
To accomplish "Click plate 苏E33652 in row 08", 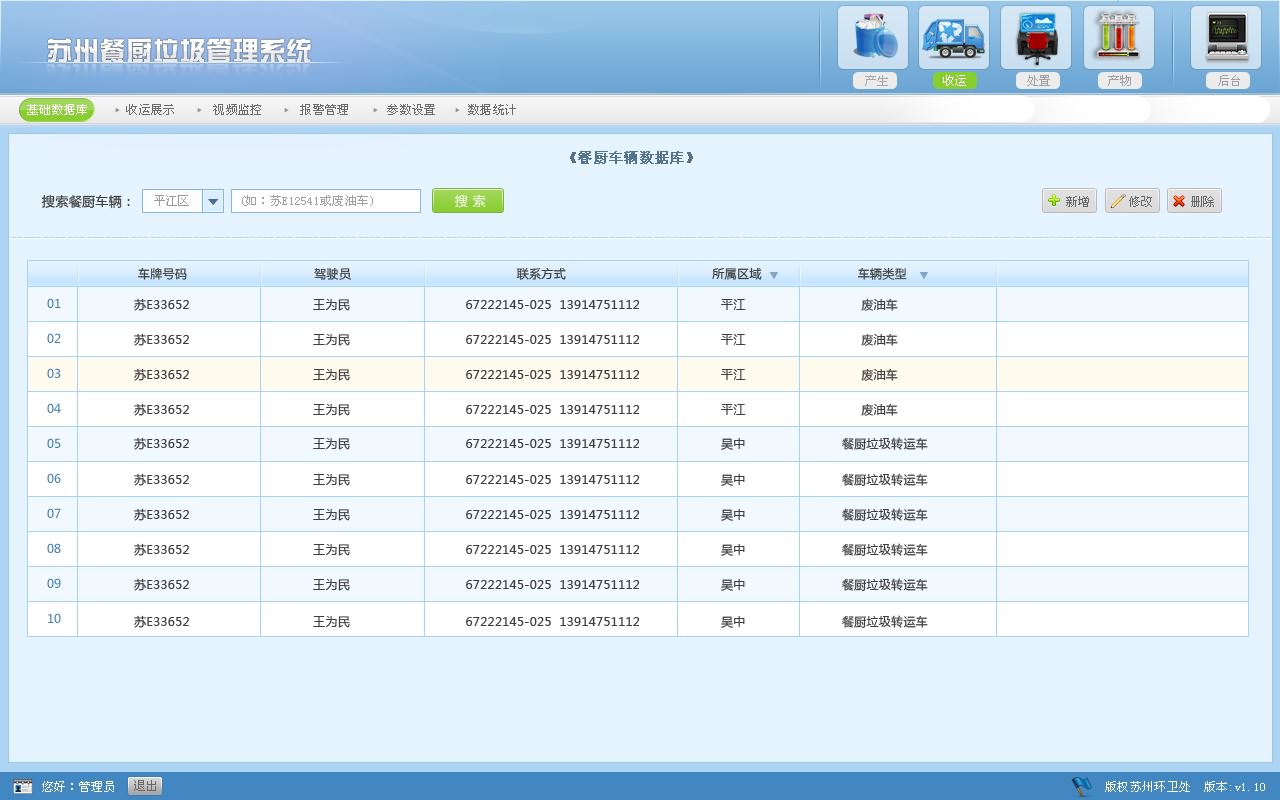I will 162,550.
